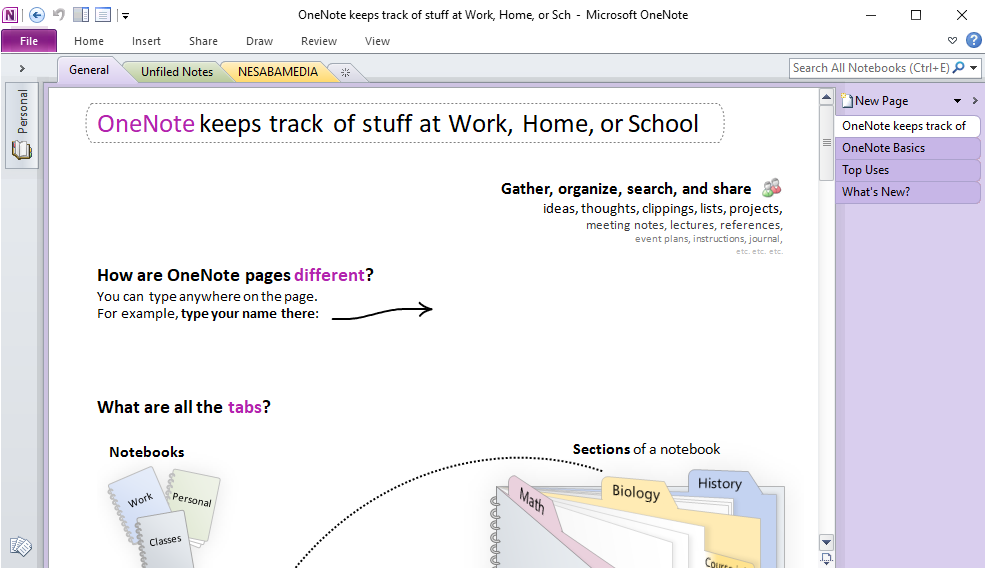
Task: Open the OneNote Basics page
Action: (883, 148)
